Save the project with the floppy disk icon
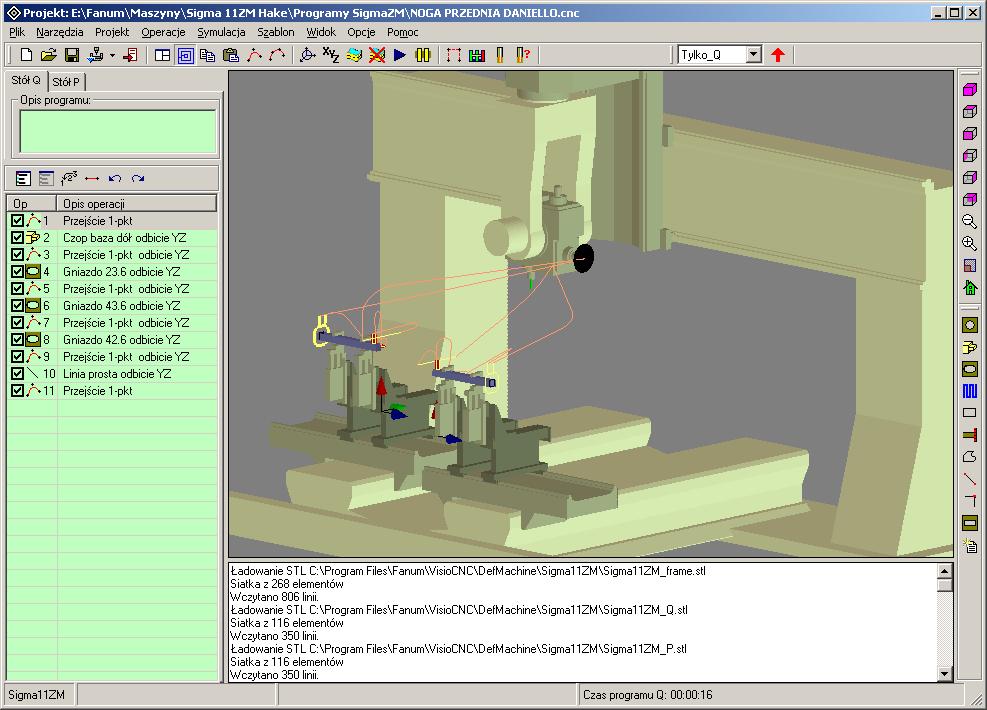Screen dimensions: 987x710 pos(72,55)
